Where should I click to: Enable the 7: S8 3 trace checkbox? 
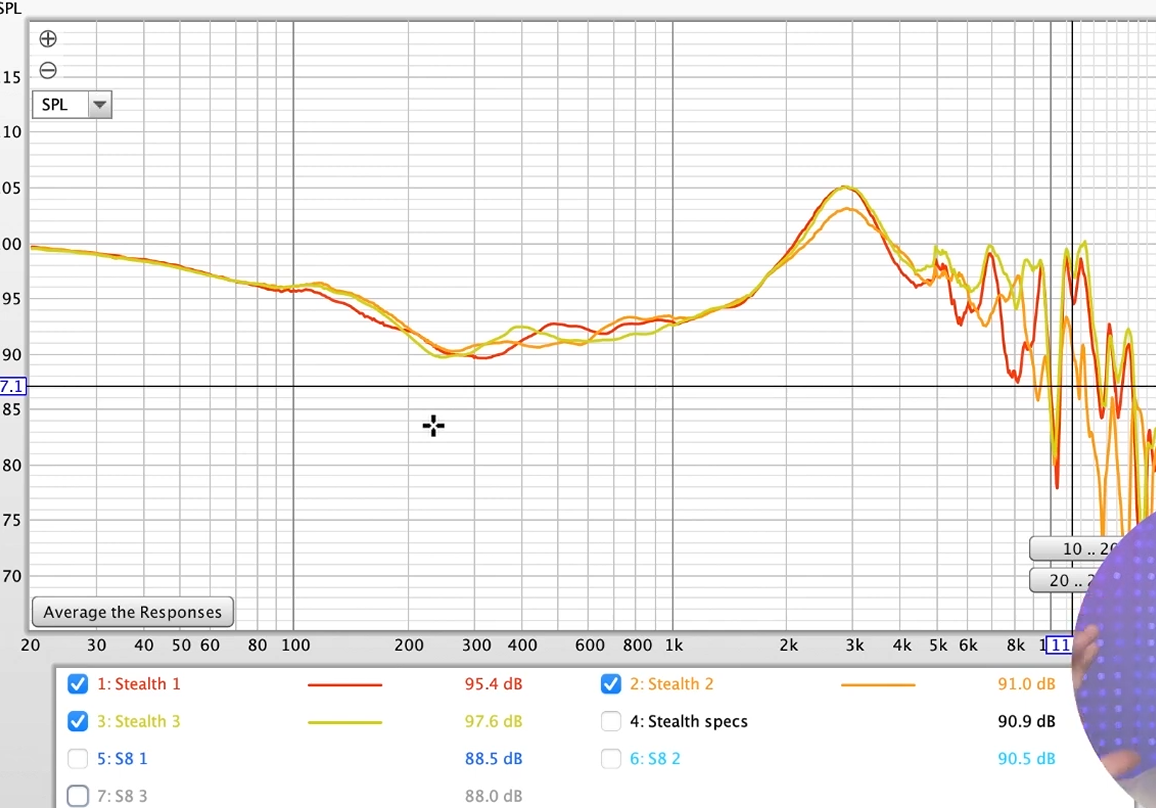point(77,796)
